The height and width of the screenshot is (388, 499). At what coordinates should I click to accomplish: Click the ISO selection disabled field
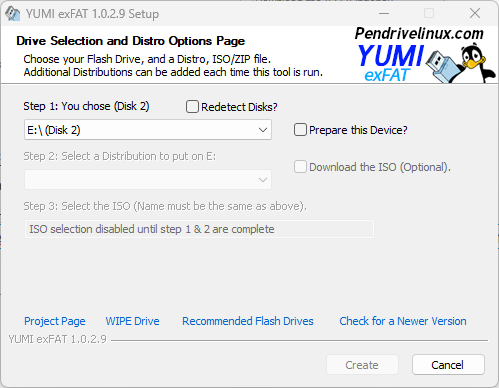click(x=199, y=229)
